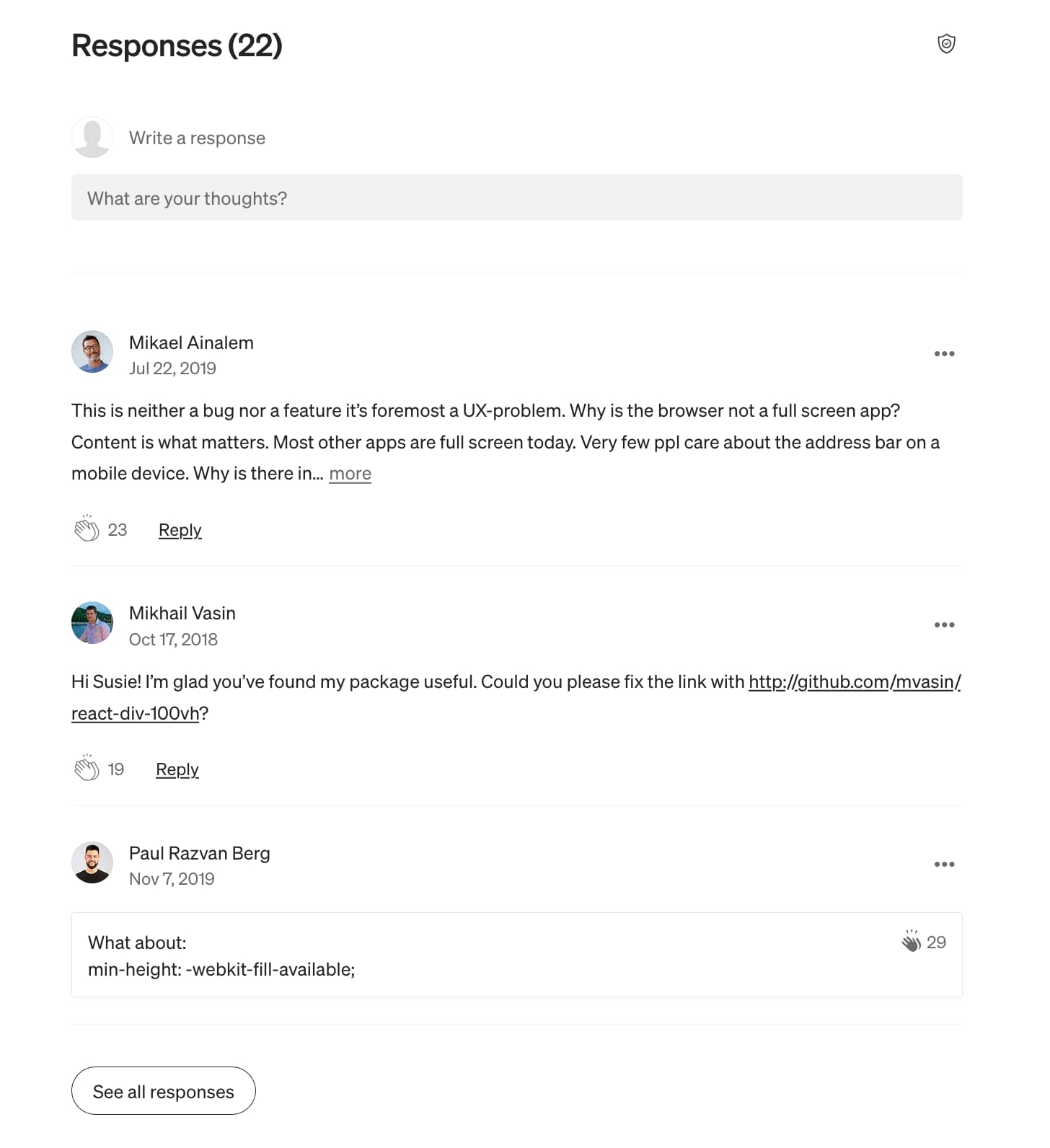Expand Mikael's comment with the more link
Viewport: 1050px width, 1148px height.
[350, 474]
